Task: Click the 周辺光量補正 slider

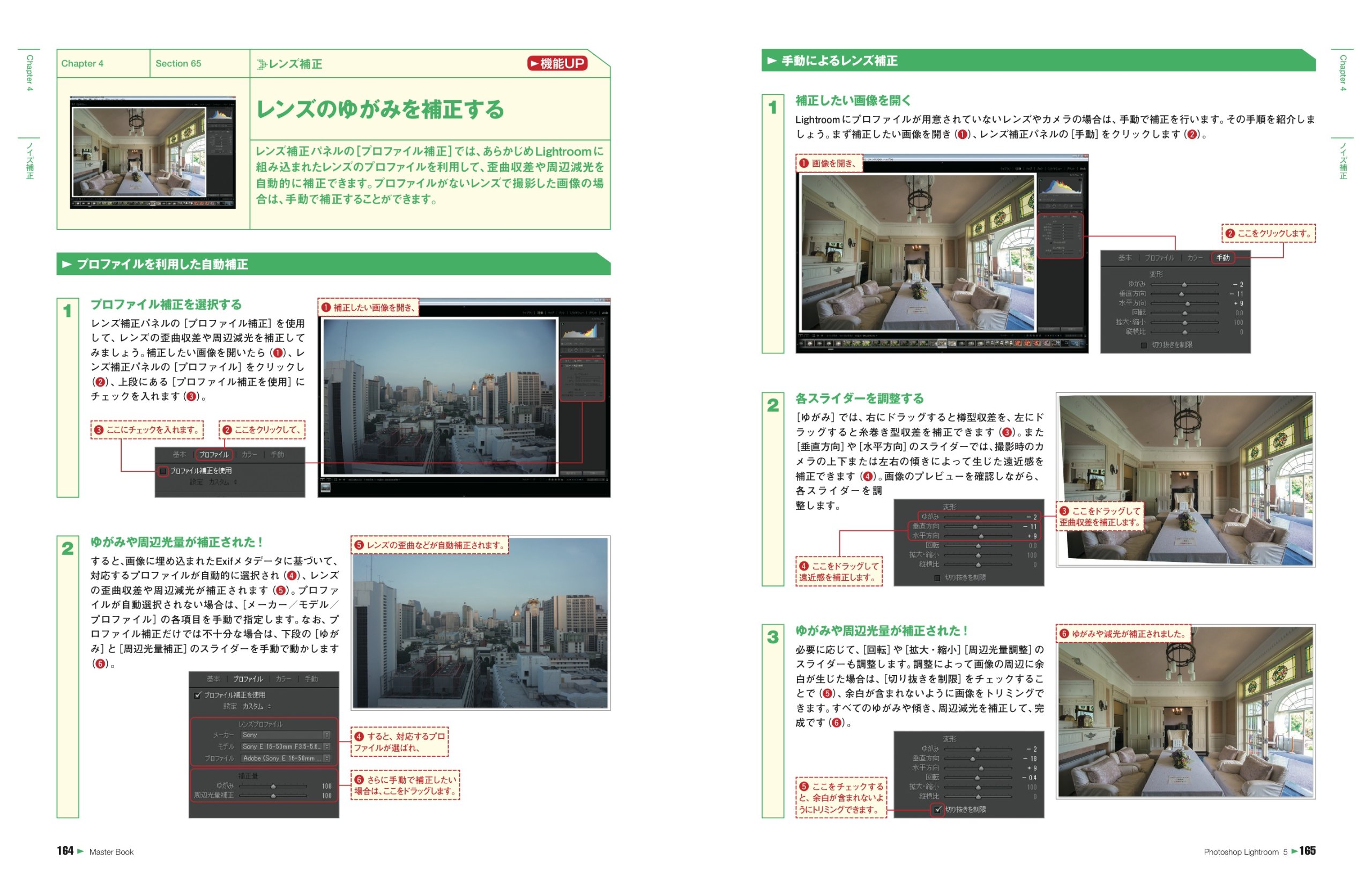Action: coord(273,796)
